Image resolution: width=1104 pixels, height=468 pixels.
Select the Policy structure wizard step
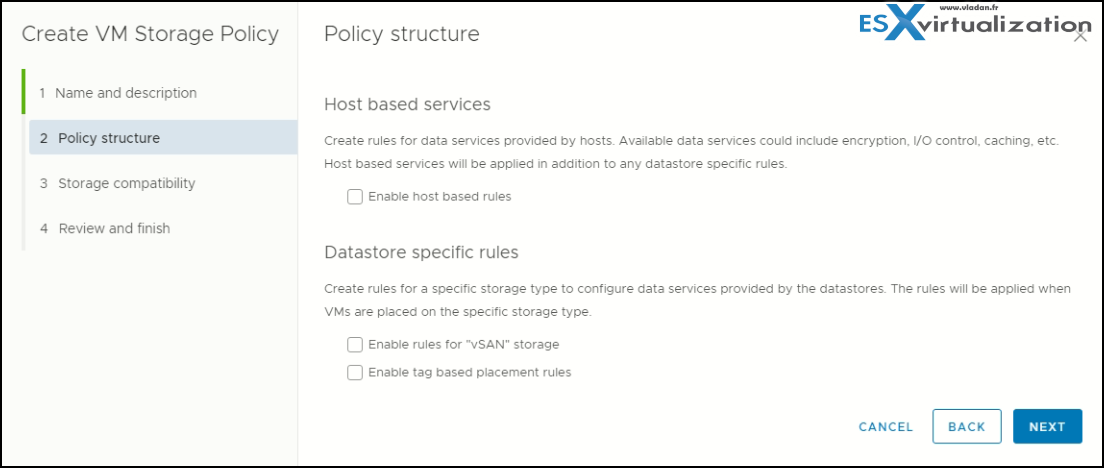point(163,137)
